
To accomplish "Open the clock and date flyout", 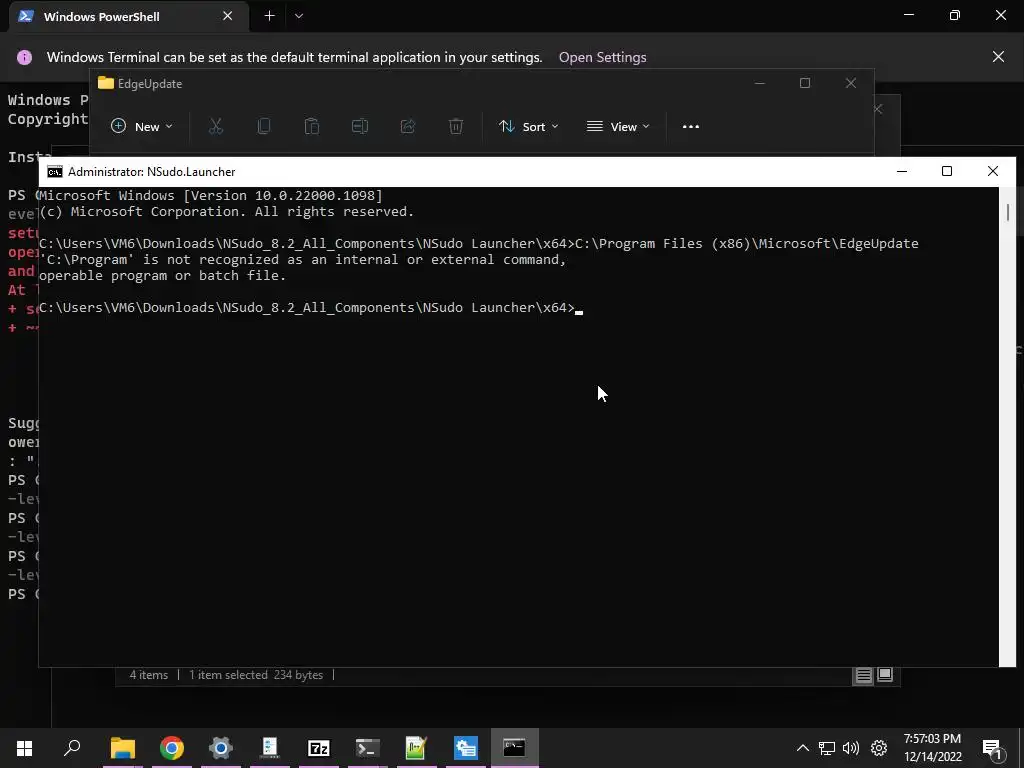I will pyautogui.click(x=933, y=748).
